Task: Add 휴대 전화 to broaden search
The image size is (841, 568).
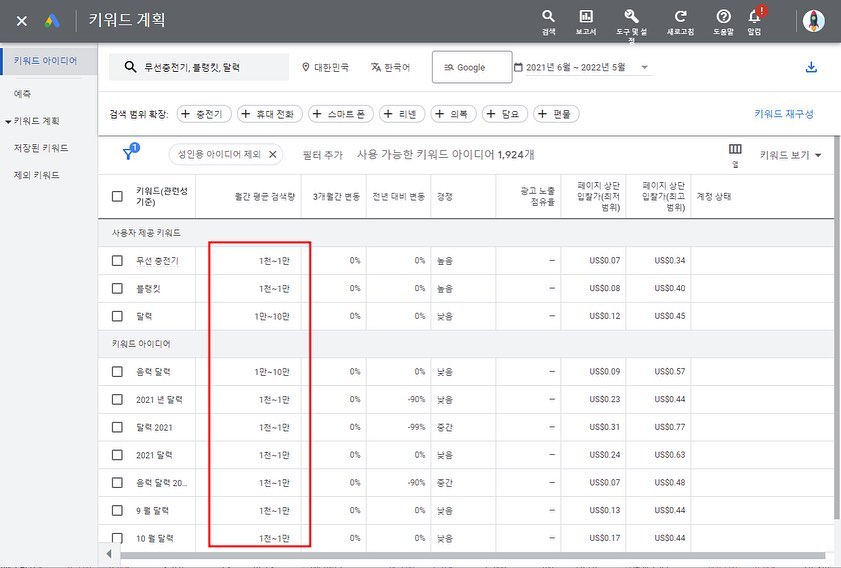Action: pyautogui.click(x=270, y=114)
